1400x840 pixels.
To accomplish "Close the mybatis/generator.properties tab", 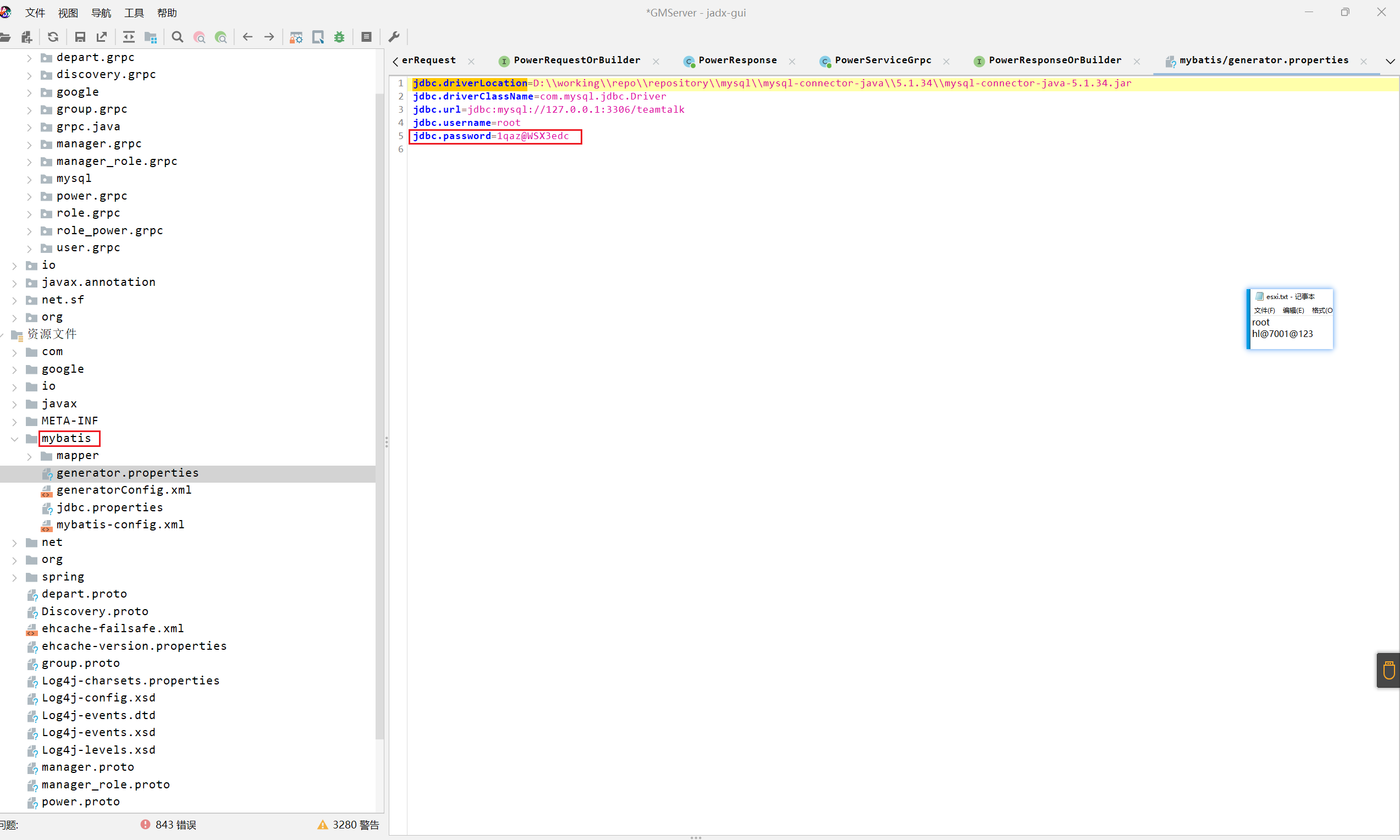I will pyautogui.click(x=1364, y=61).
